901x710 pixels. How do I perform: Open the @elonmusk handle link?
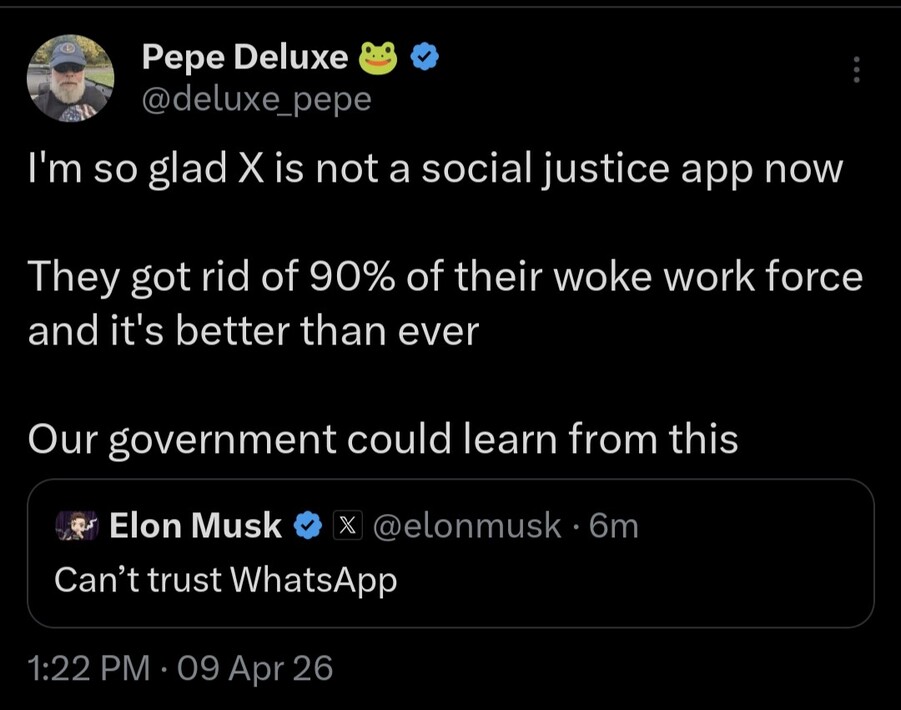pyautogui.click(x=466, y=525)
